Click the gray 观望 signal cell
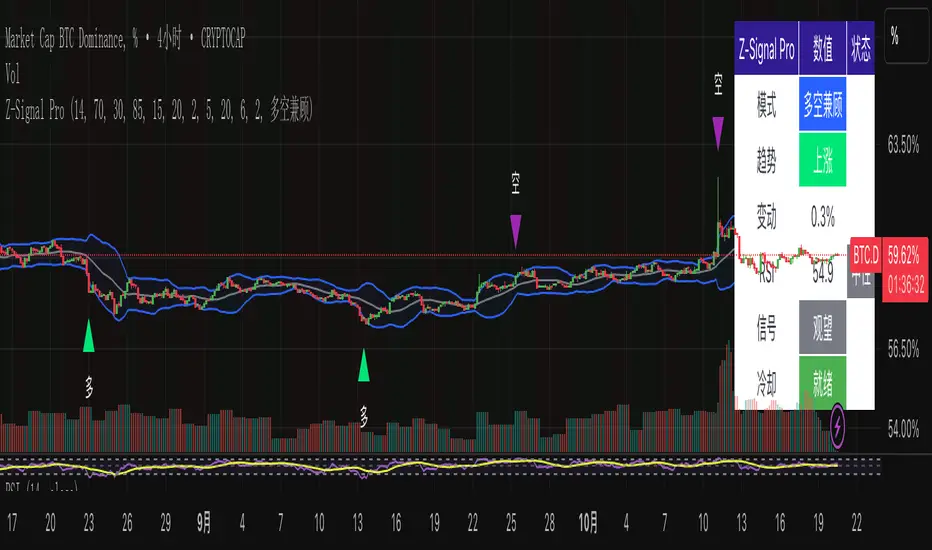 pyautogui.click(x=823, y=328)
